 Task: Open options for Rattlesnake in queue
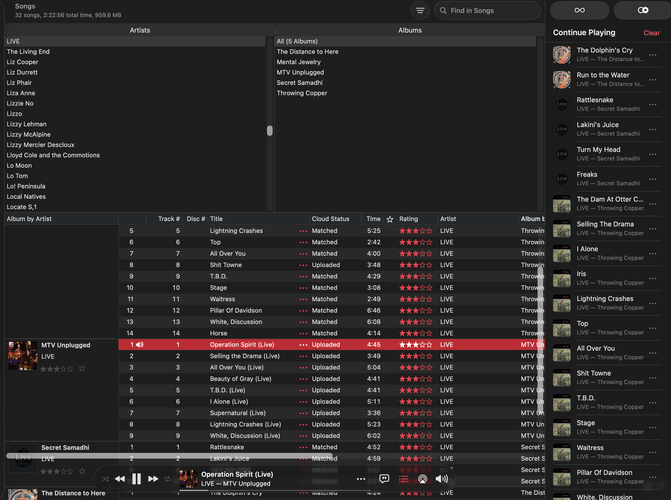(x=653, y=104)
